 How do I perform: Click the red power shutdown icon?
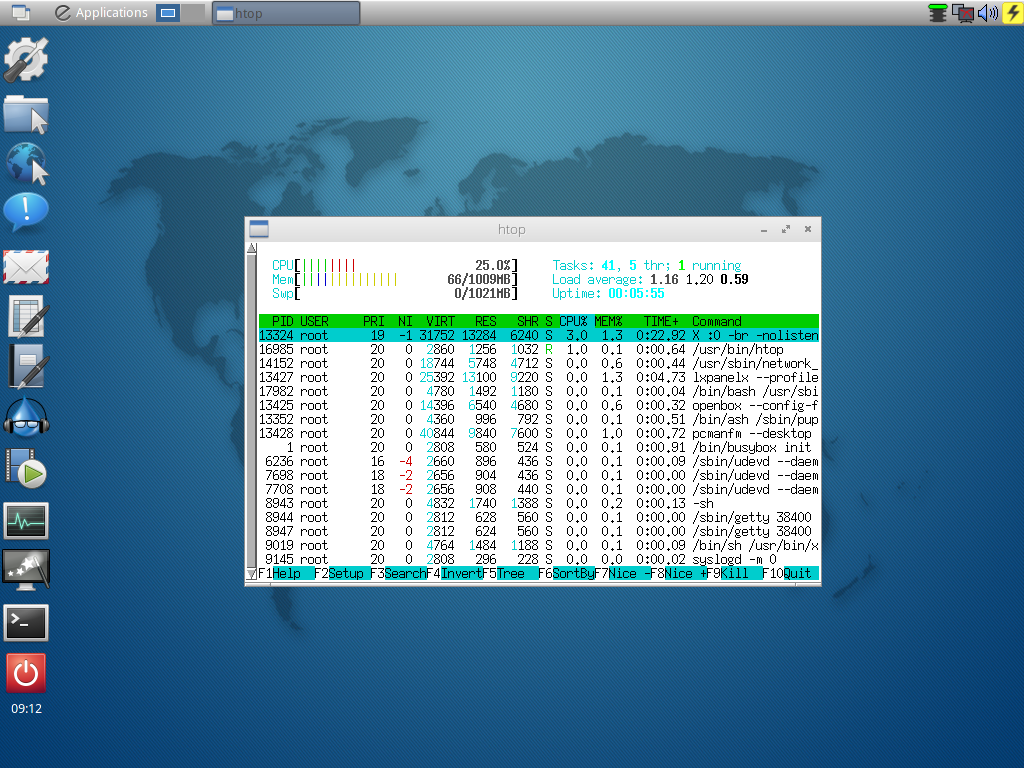26,673
